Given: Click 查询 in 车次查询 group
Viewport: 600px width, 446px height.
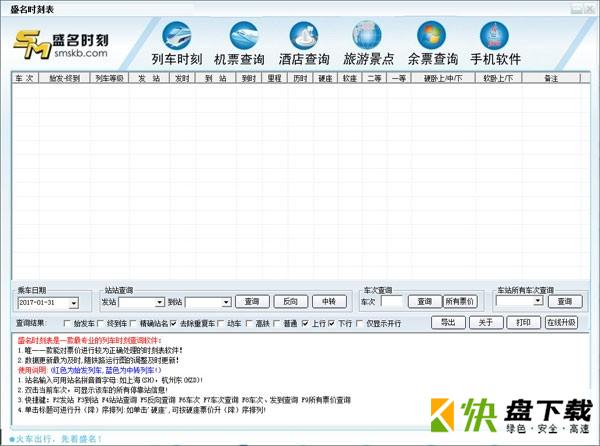Looking at the screenshot, I should point(425,302).
